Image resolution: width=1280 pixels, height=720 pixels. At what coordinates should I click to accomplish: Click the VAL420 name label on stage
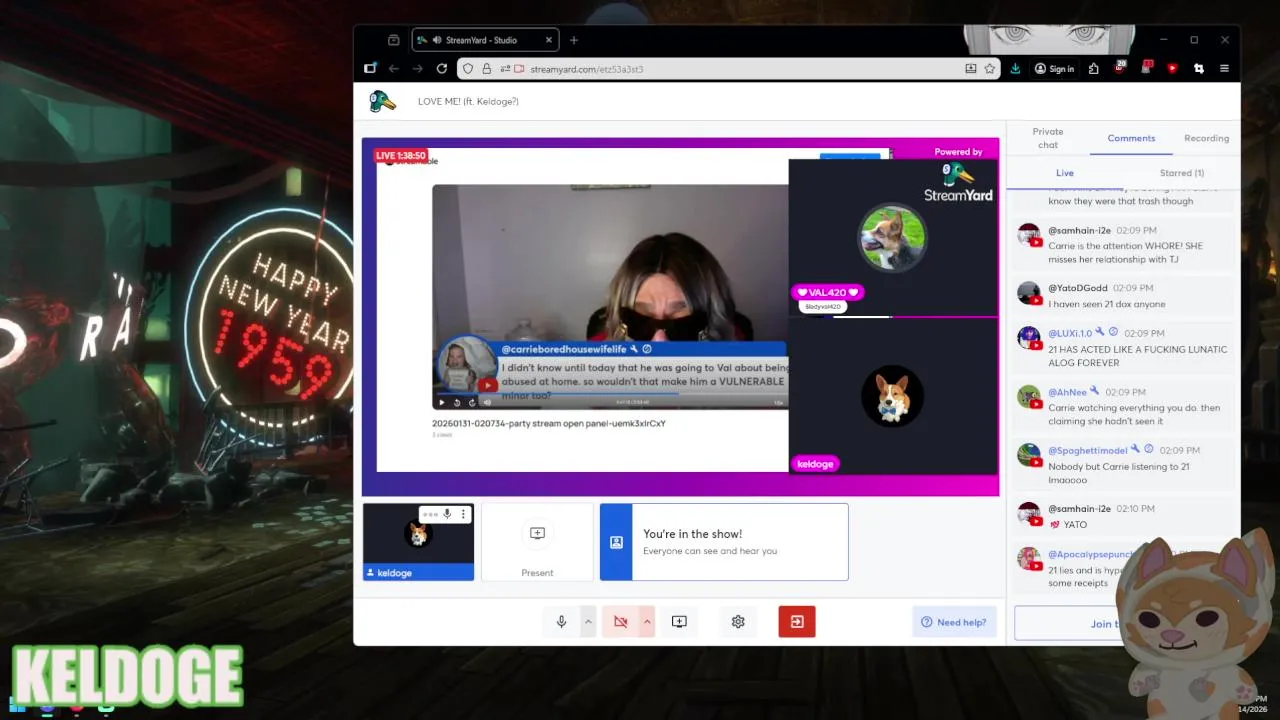827,292
